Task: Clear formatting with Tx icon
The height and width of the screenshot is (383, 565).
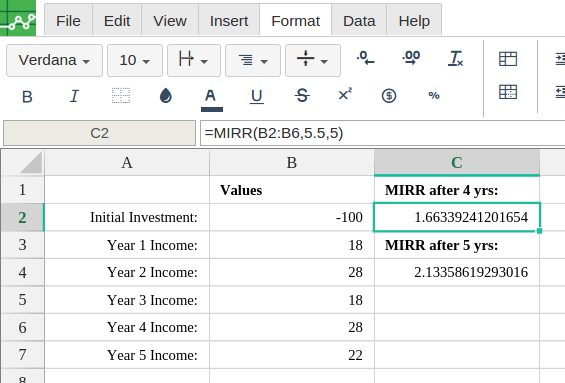Action: point(455,58)
